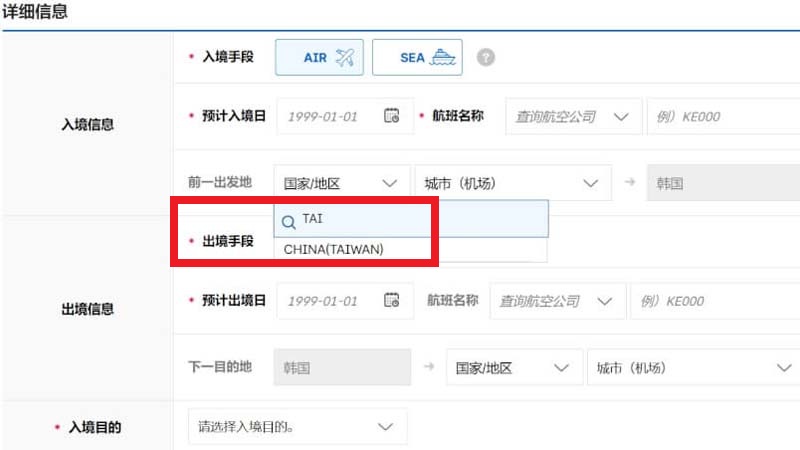Click the magnifier icon in the TAI search box
The height and width of the screenshot is (450, 800).
[x=289, y=221]
